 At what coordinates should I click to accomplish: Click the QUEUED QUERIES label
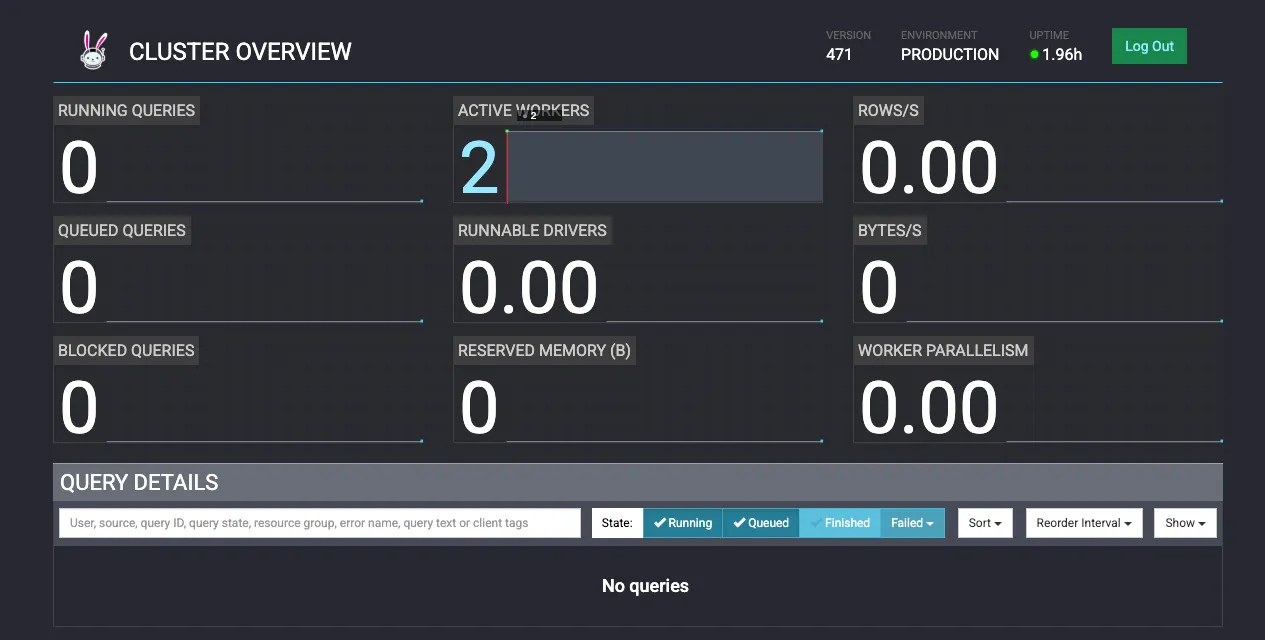(x=122, y=231)
